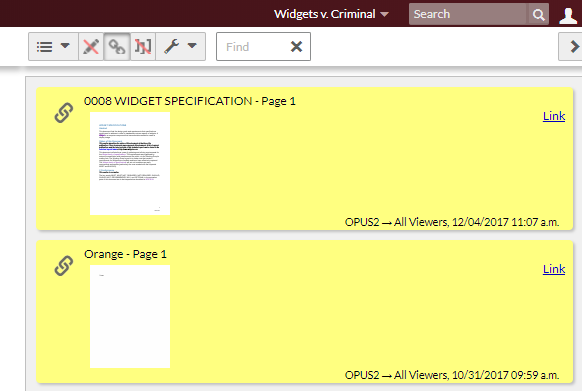Click the magnifier search button
This screenshot has height=391, width=582.
[538, 14]
